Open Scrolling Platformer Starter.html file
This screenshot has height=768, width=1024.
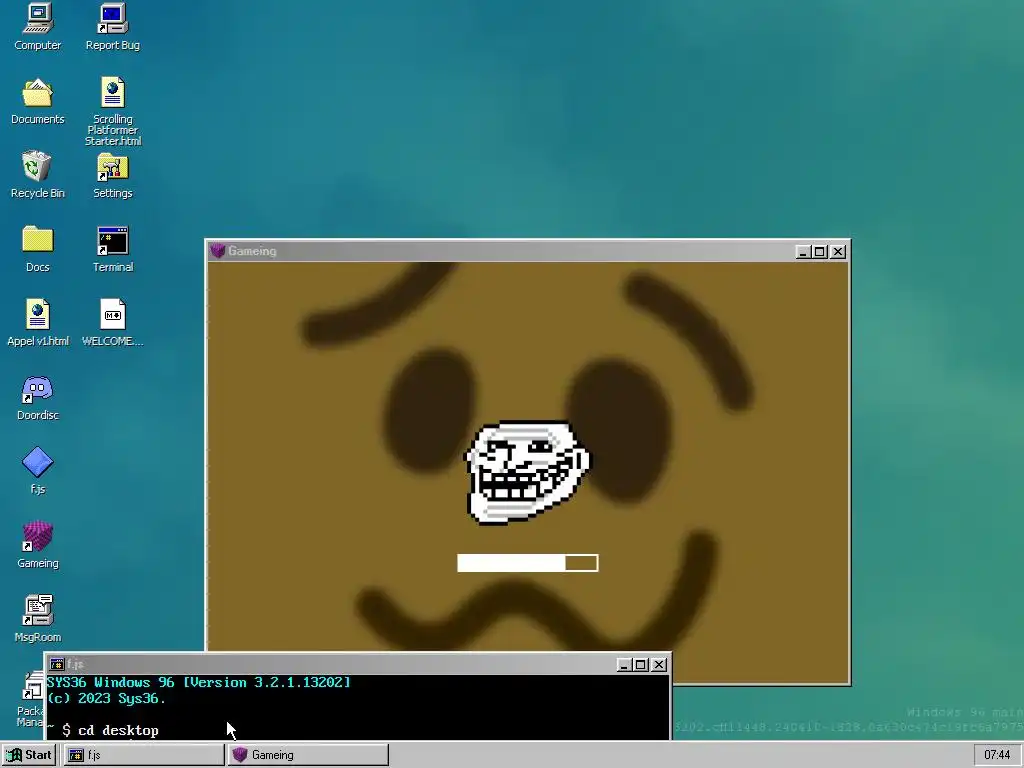pyautogui.click(x=112, y=111)
